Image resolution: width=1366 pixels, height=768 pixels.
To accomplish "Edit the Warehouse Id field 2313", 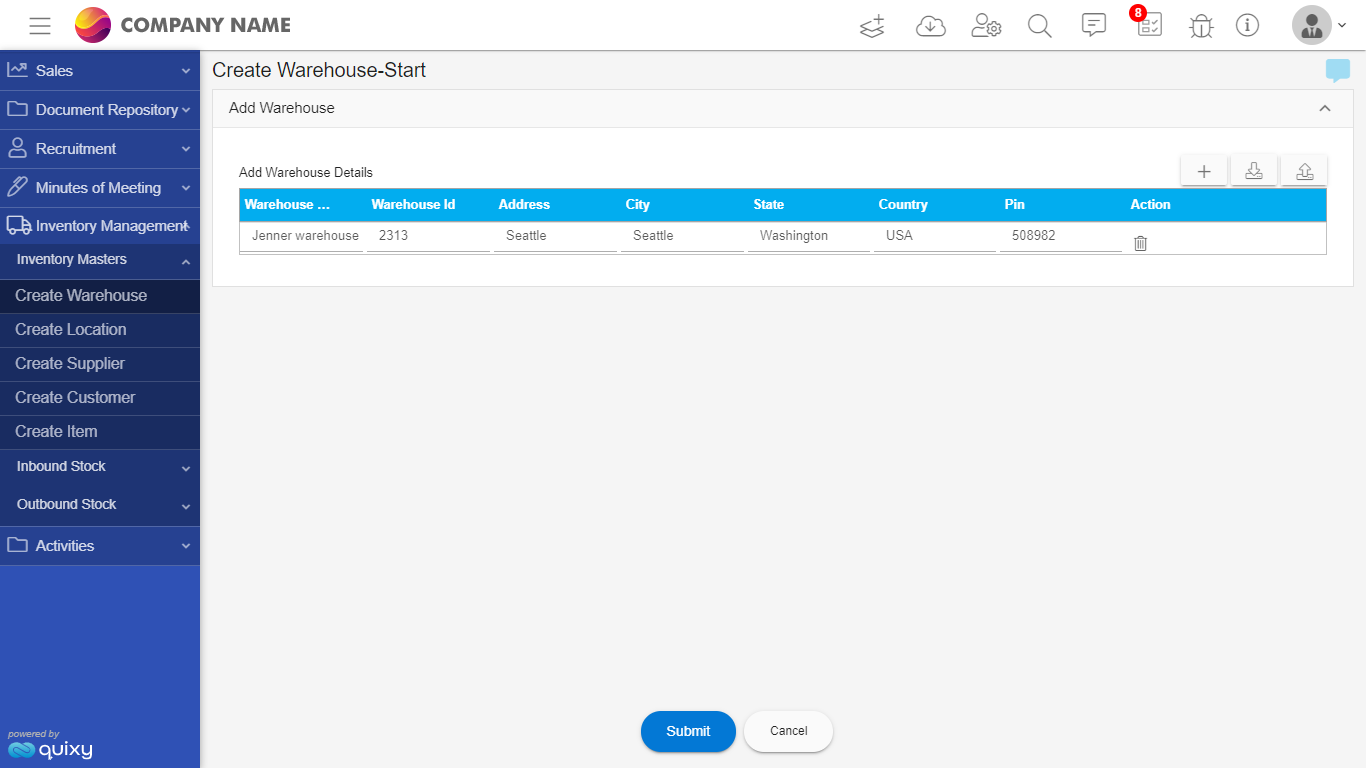I will (428, 237).
